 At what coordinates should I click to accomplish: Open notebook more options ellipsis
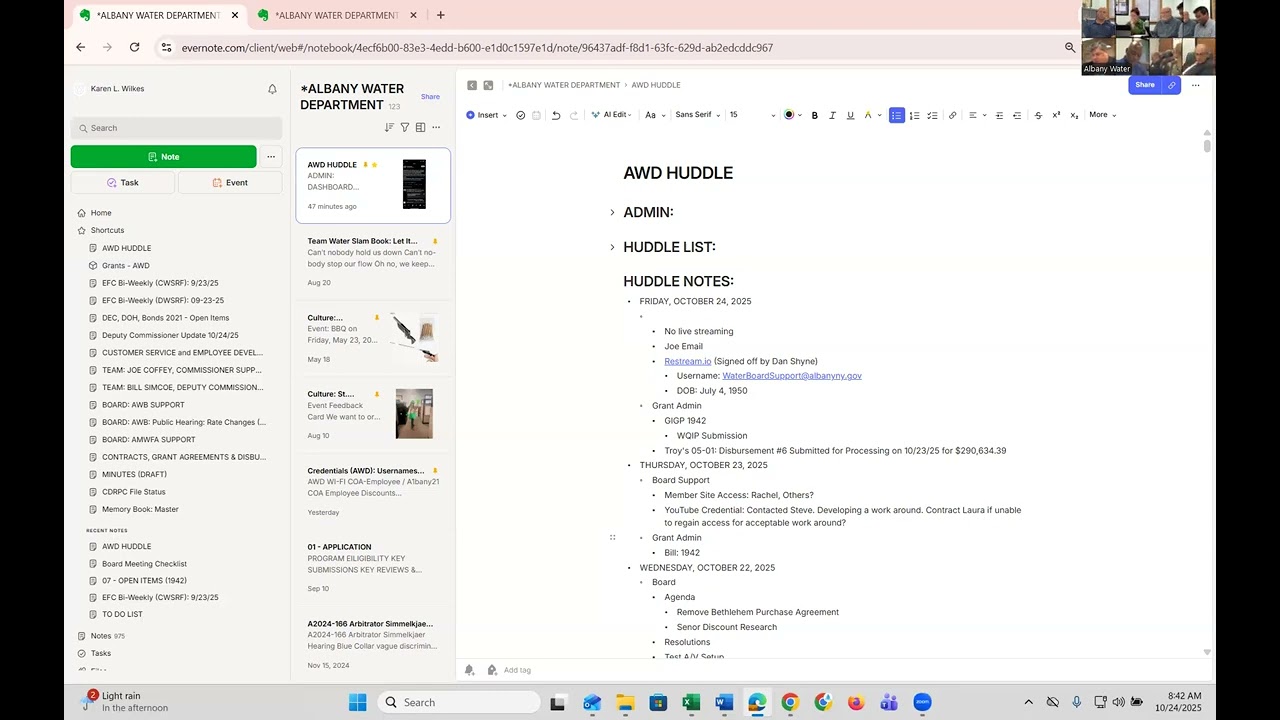click(436, 127)
